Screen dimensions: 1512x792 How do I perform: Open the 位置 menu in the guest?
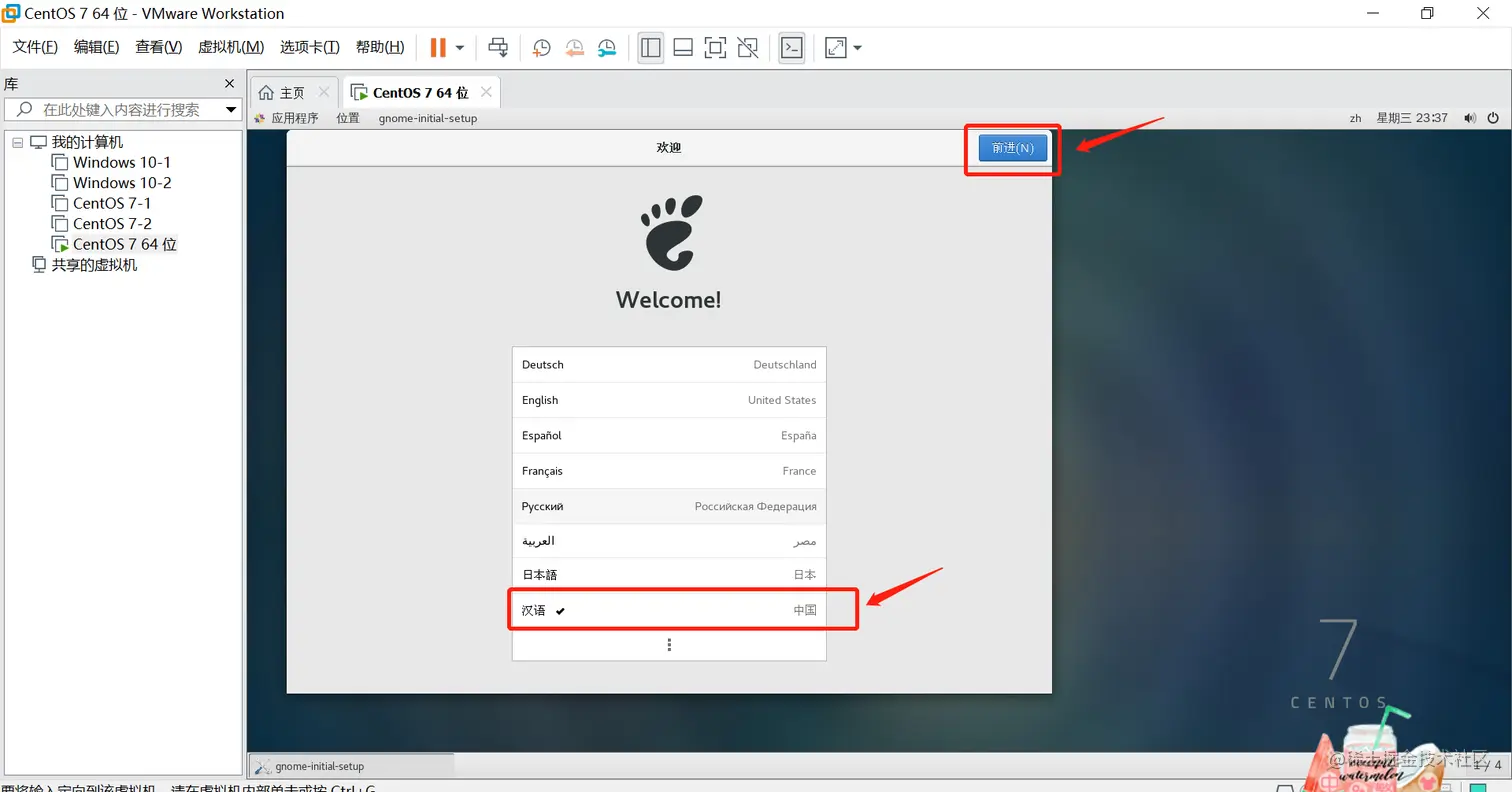pyautogui.click(x=348, y=118)
